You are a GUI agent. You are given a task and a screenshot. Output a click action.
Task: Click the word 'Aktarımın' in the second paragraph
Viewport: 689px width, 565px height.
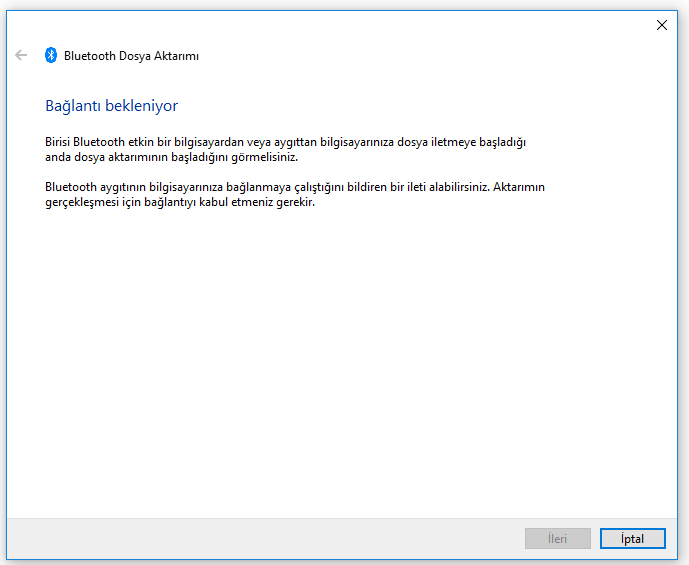[x=518, y=187]
